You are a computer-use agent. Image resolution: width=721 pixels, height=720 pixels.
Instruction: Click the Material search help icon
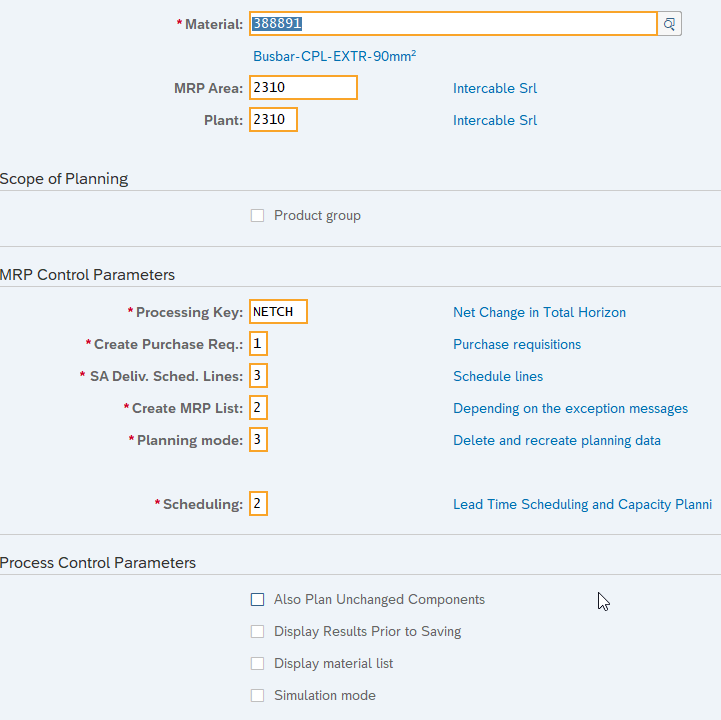click(x=670, y=24)
